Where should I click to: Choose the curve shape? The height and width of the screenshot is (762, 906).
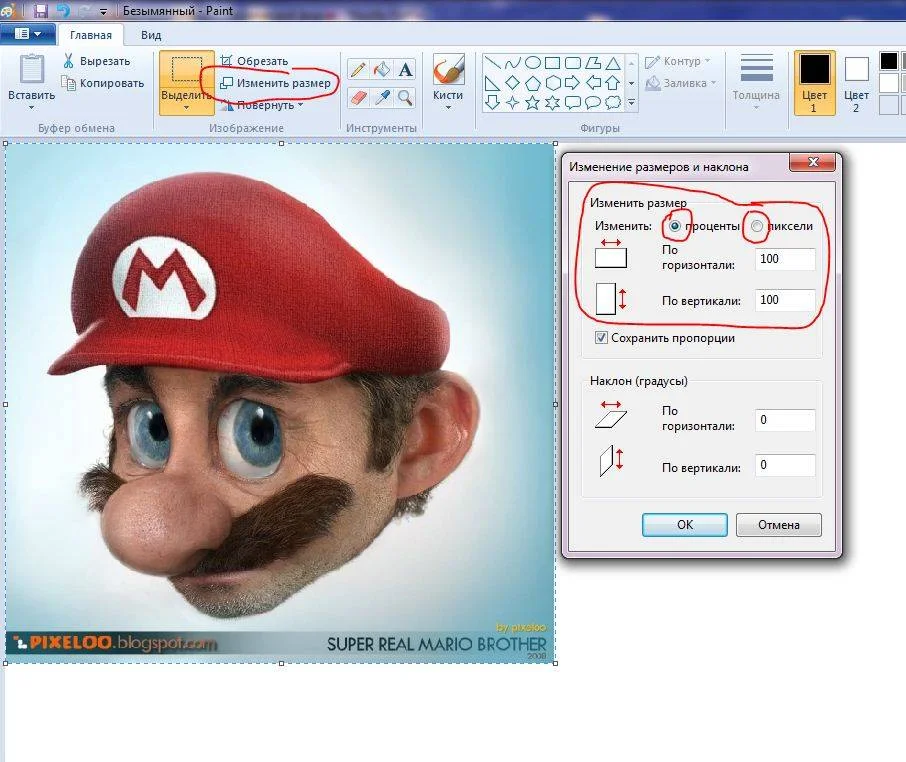(x=513, y=63)
